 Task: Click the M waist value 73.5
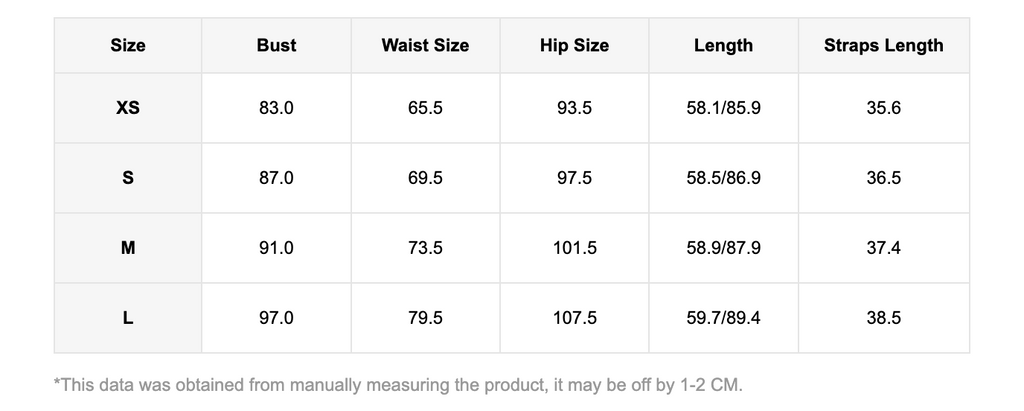point(425,248)
